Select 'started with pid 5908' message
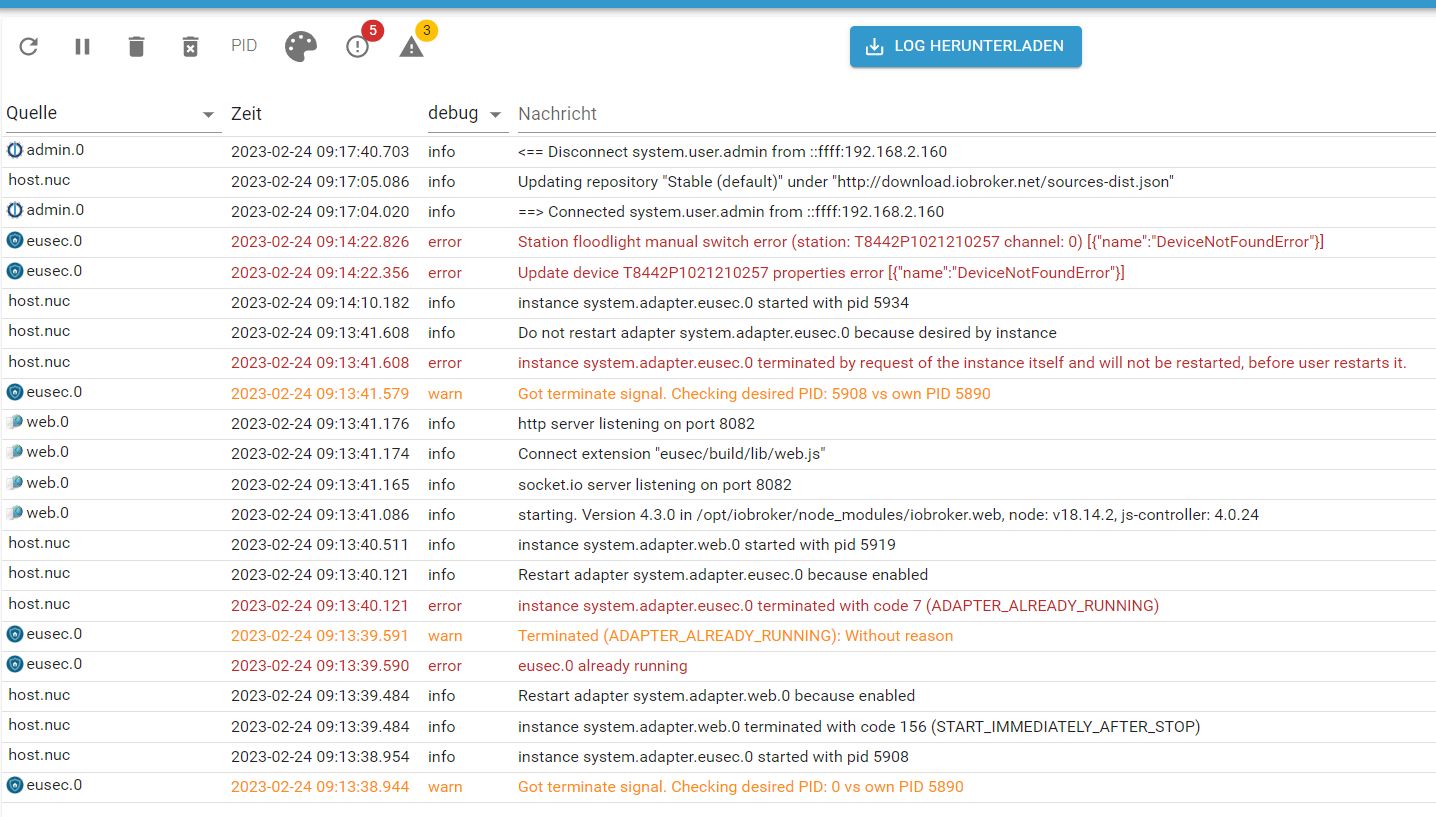Image resolution: width=1436 pixels, height=817 pixels. point(713,757)
